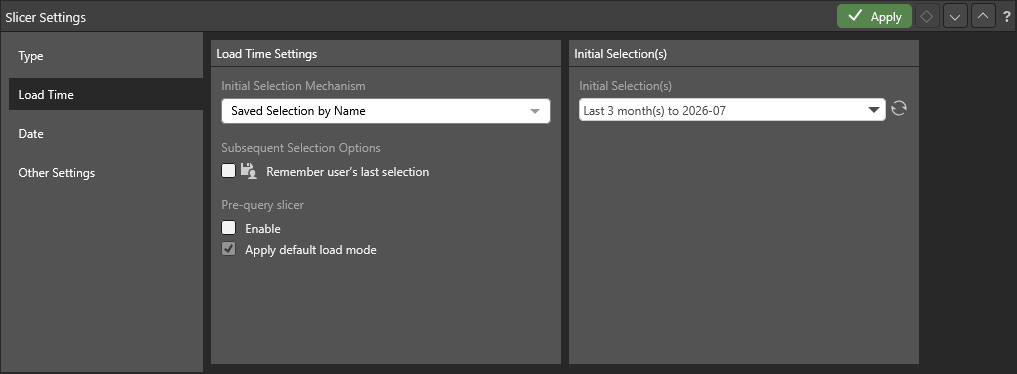Refresh the Initial Selection(s) list
Viewport: 1017px width, 374px height.
[x=898, y=108]
